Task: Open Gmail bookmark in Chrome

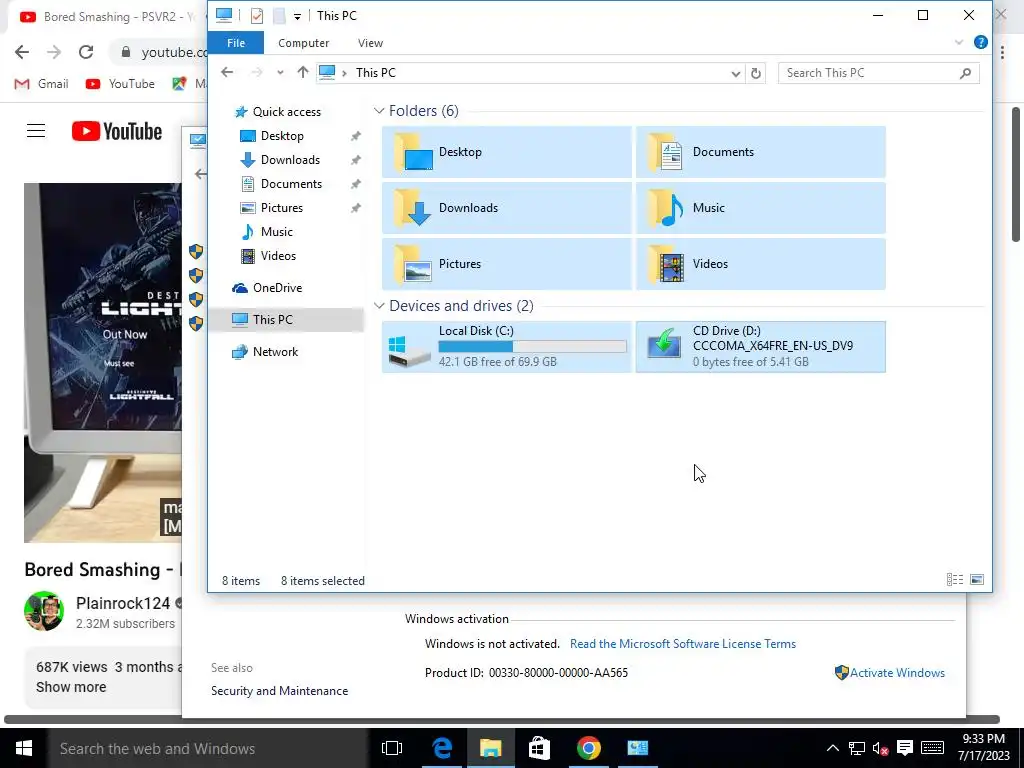Action: (x=41, y=84)
